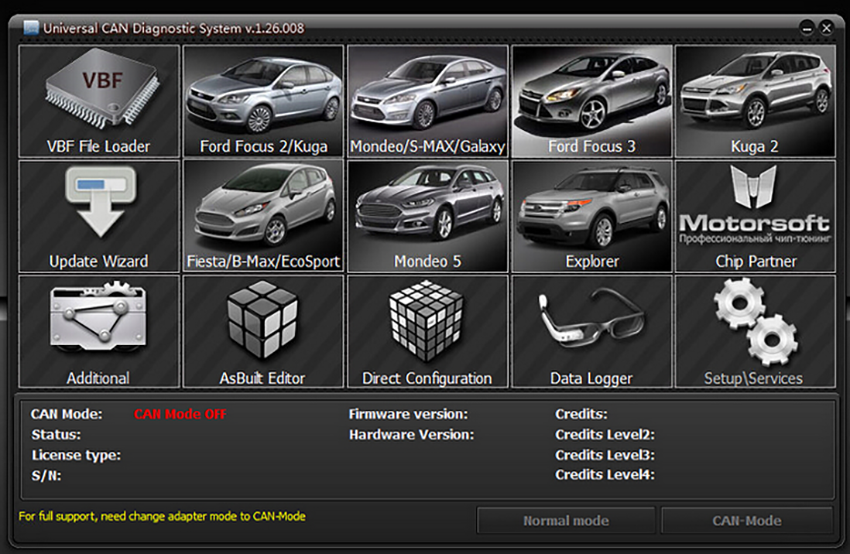
Task: Open the Mondeo 5 vehicle tile
Action: point(428,216)
